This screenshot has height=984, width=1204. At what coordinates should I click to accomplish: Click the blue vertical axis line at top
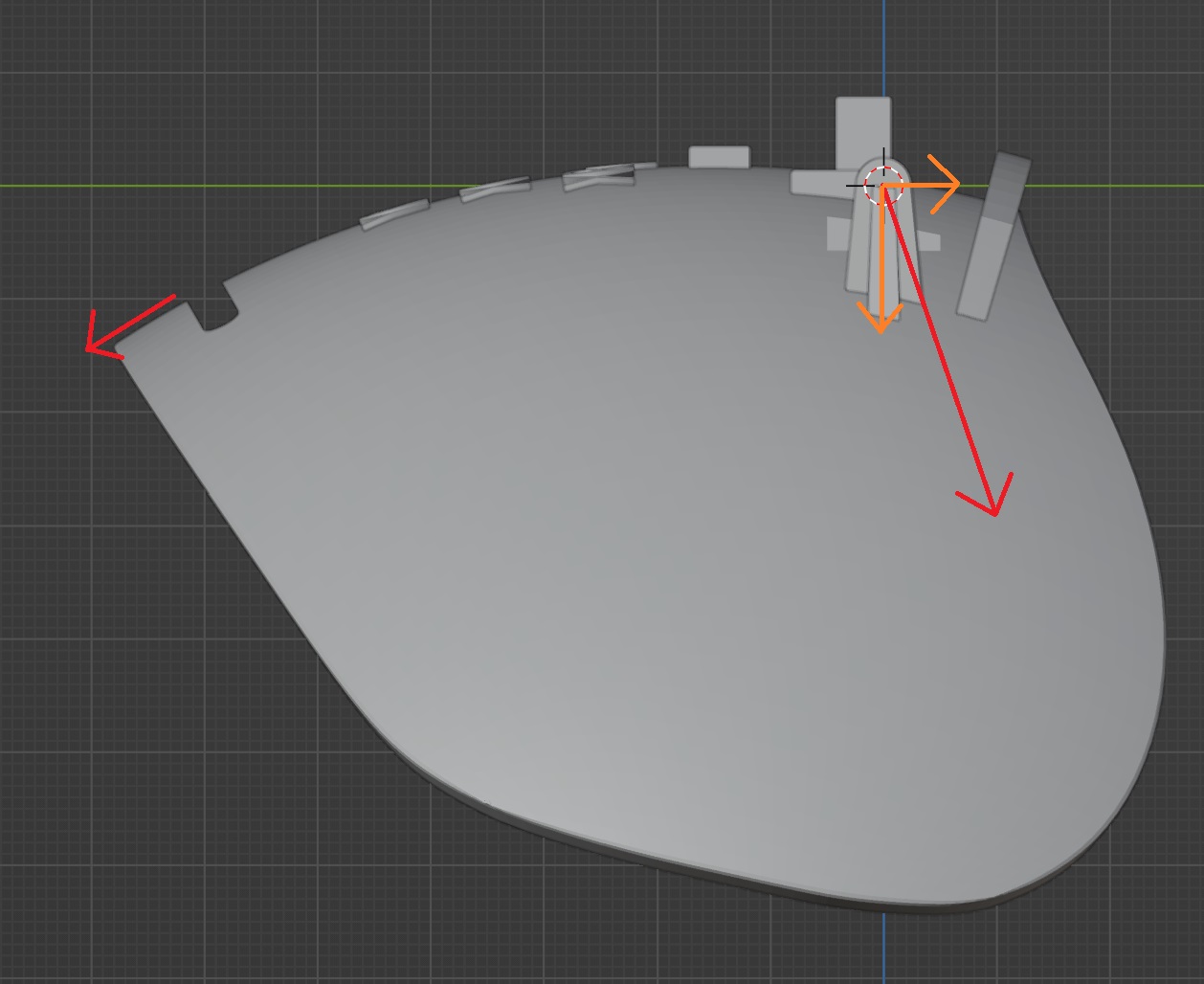click(883, 48)
